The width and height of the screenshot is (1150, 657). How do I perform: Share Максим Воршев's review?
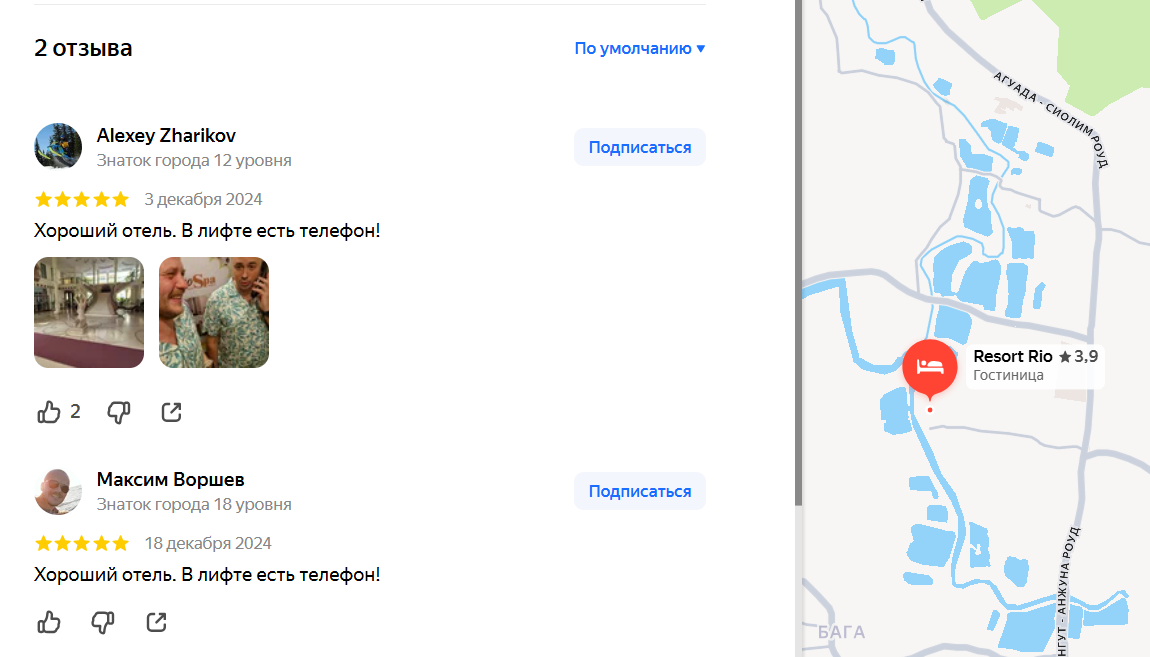(156, 623)
